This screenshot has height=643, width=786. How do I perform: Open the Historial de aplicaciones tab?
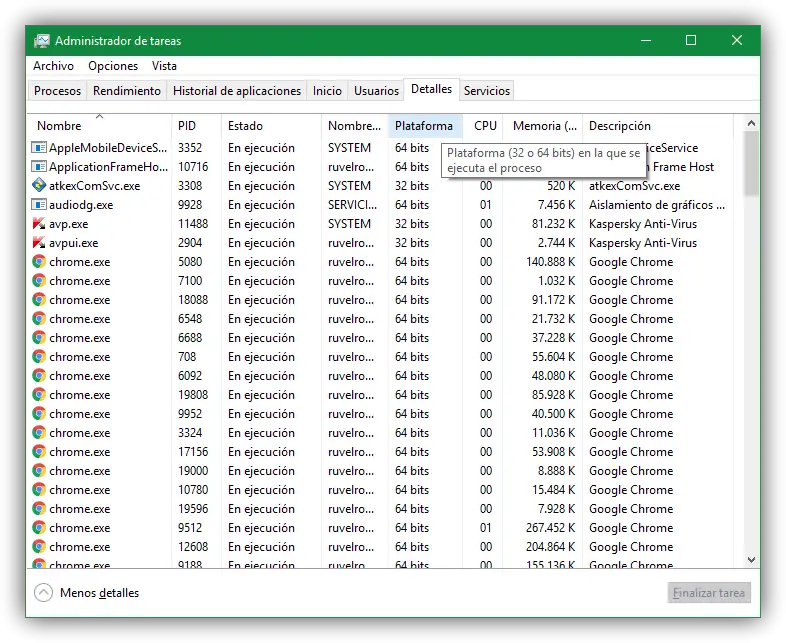pos(237,91)
